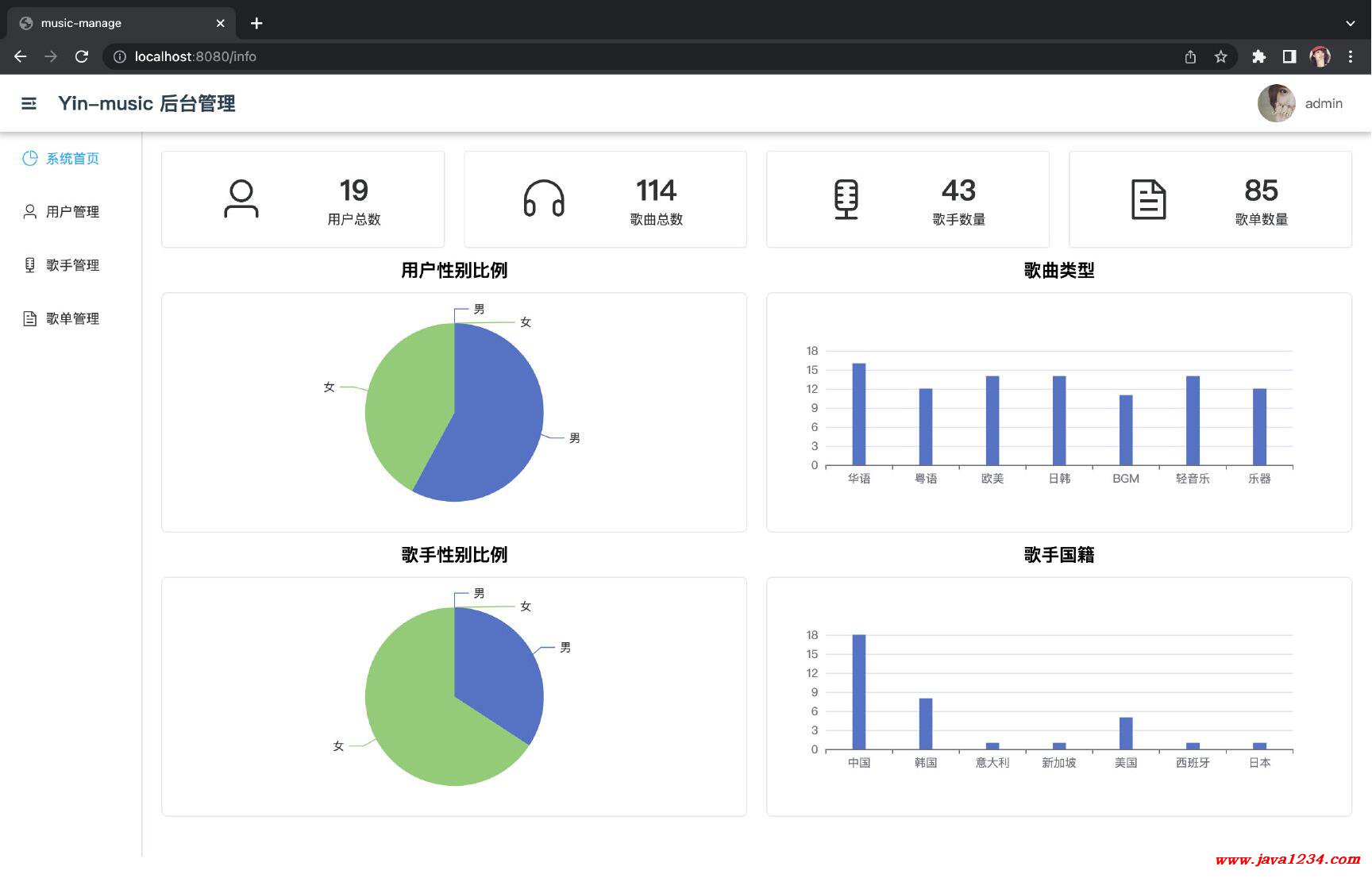The image size is (1372, 878).
Task: Click the 114 歌曲总数 value
Action: (657, 191)
